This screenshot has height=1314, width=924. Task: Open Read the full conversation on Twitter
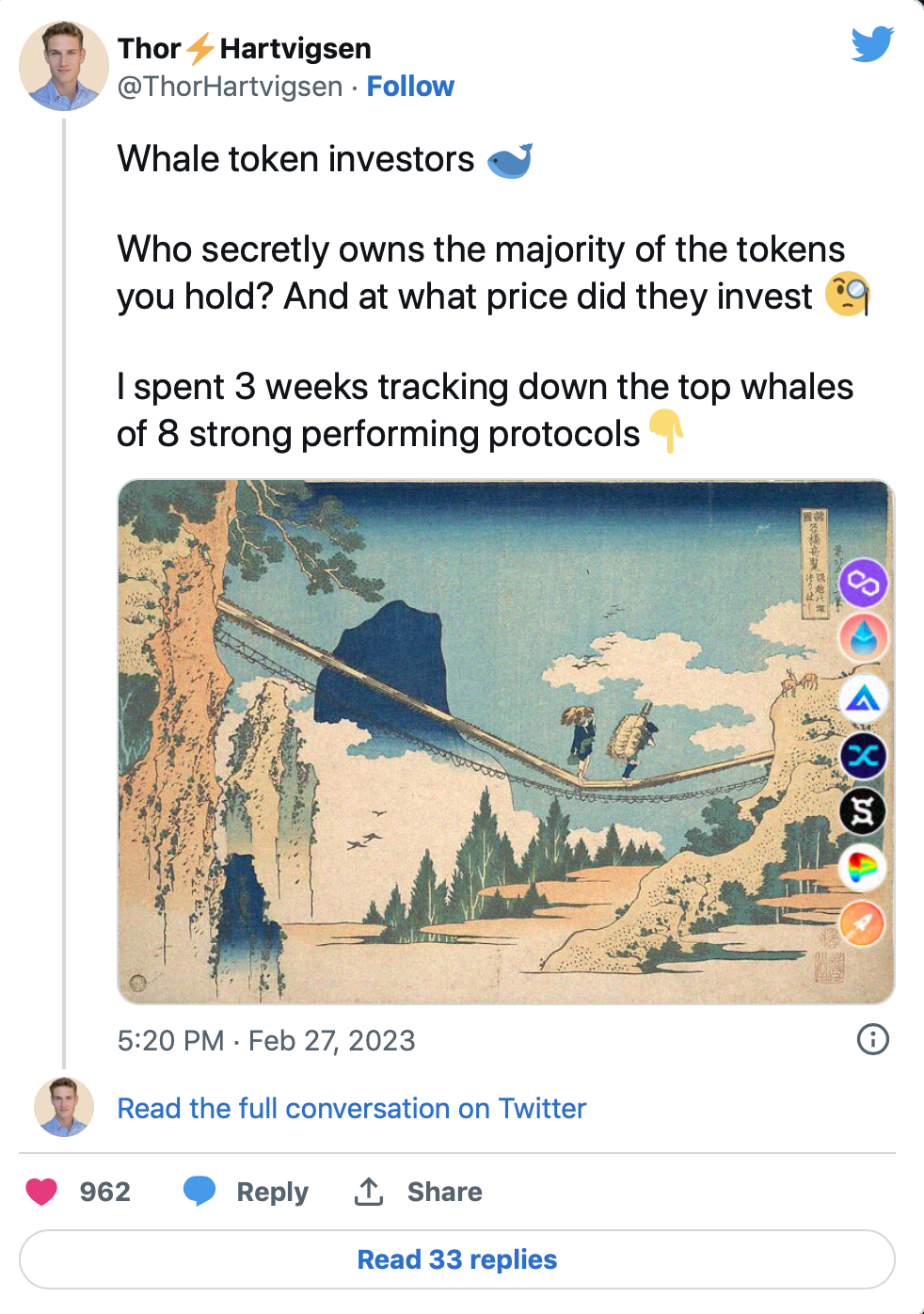tap(351, 1108)
